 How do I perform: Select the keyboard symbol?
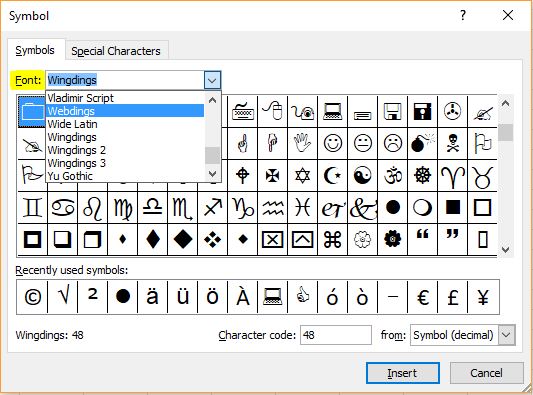[243, 111]
